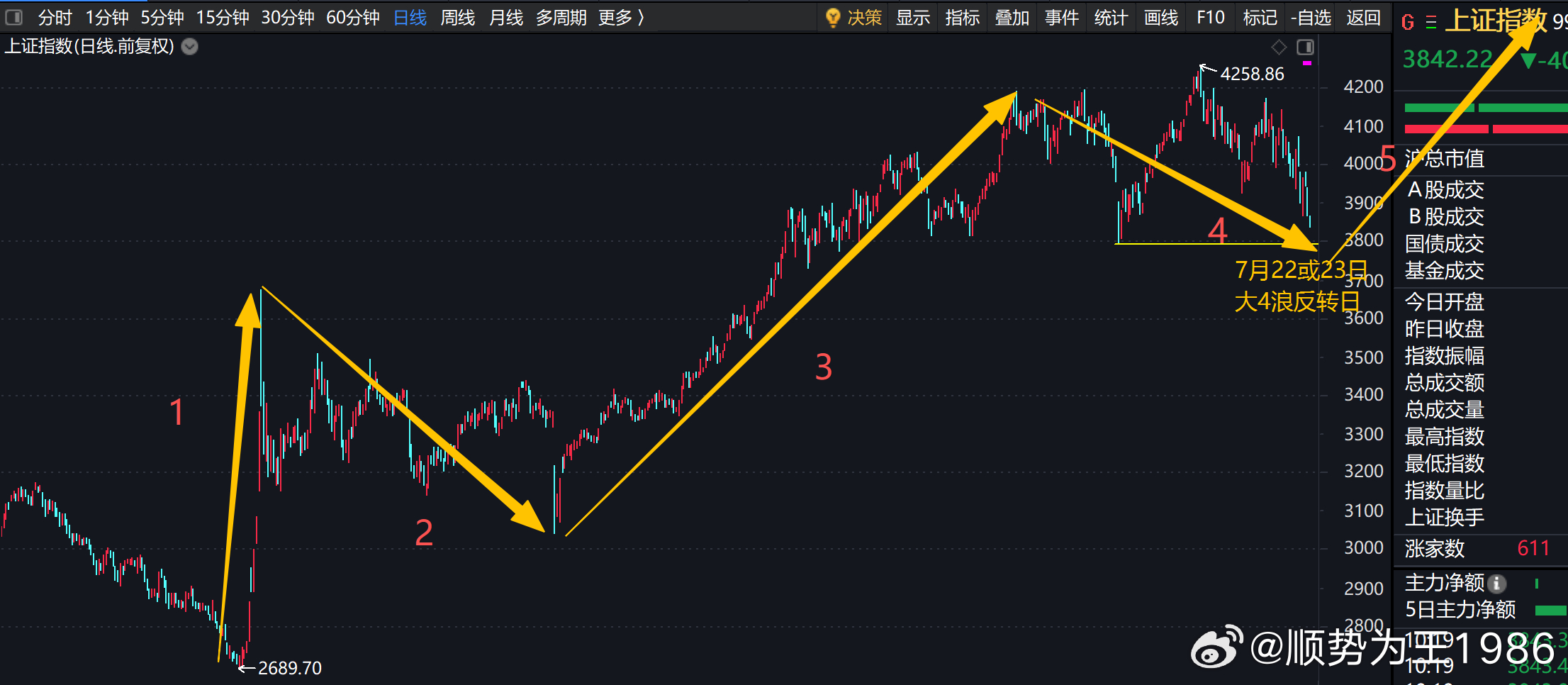
Task: Click the green up/down ratio bar
Action: [x=1486, y=108]
